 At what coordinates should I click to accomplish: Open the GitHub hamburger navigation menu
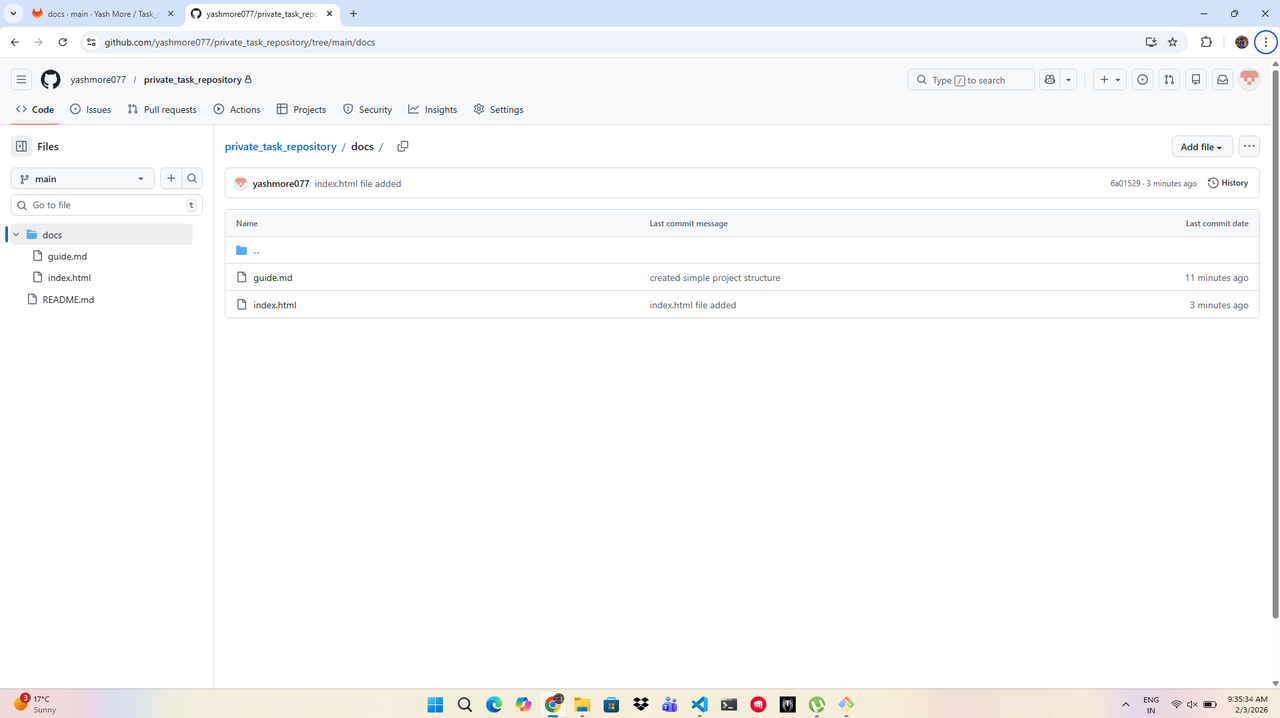point(21,80)
